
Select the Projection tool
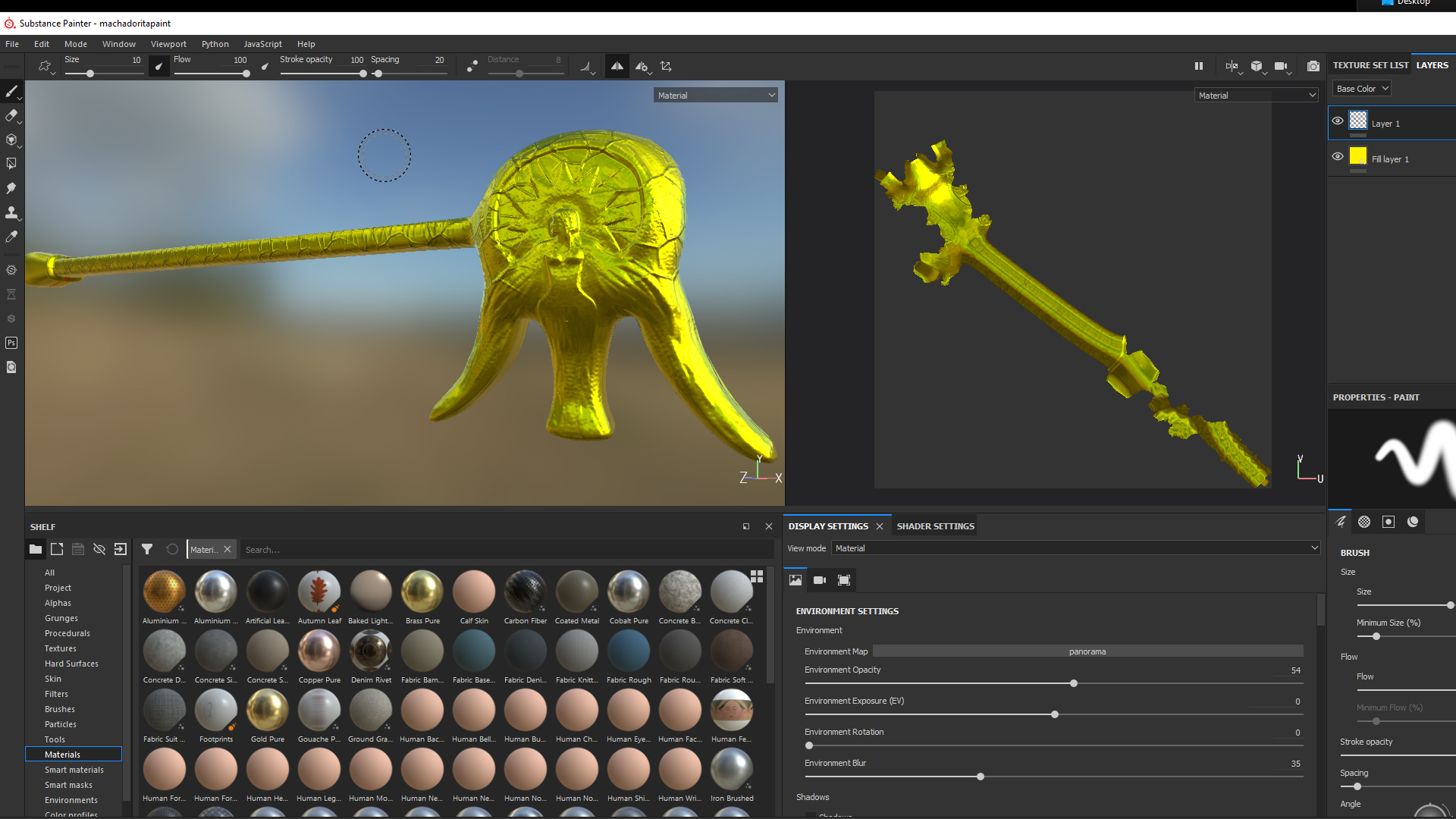point(11,140)
